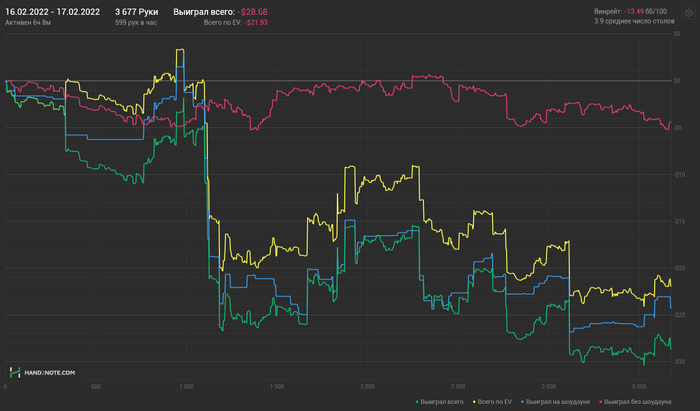This screenshot has height=411, width=700.
Task: Click the '3 677 Руки' hands count
Action: tap(137, 12)
